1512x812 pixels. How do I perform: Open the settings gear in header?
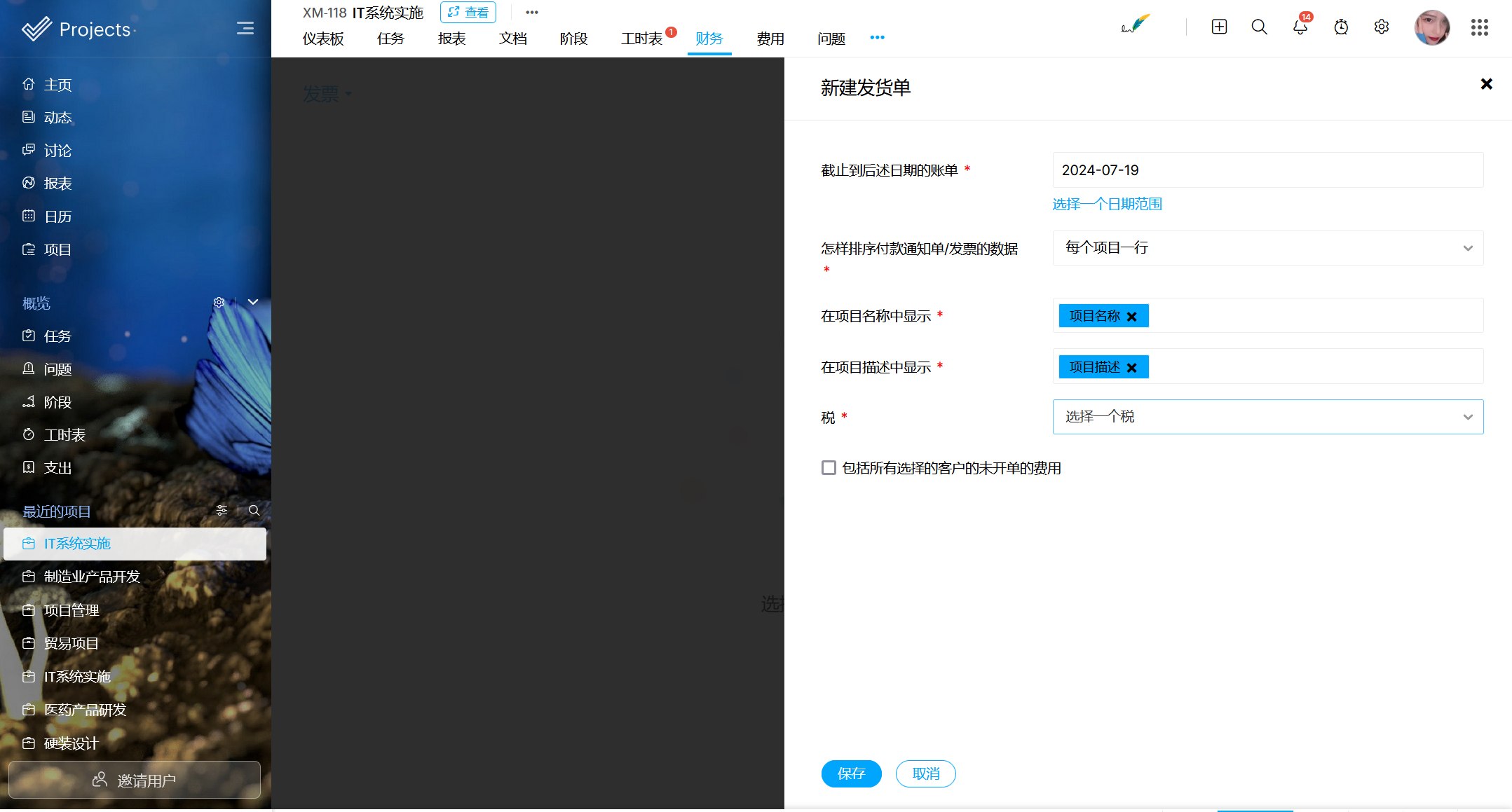tap(1382, 27)
